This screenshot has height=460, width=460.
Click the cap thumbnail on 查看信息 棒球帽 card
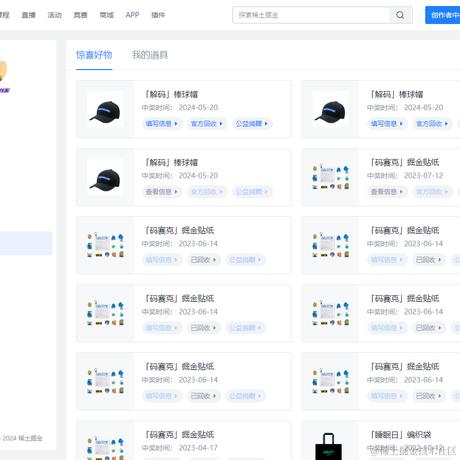coord(105,178)
